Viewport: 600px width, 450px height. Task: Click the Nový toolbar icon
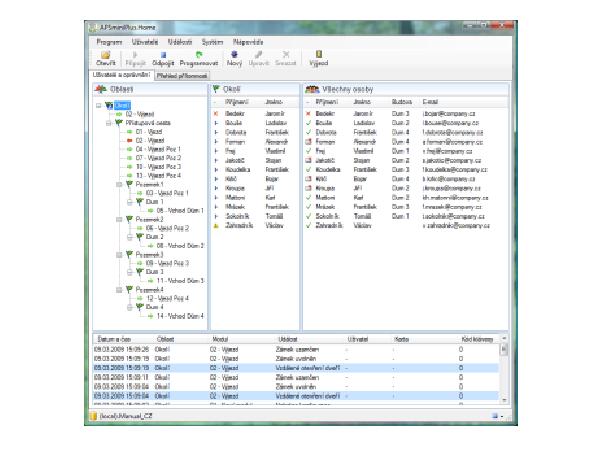tap(233, 58)
